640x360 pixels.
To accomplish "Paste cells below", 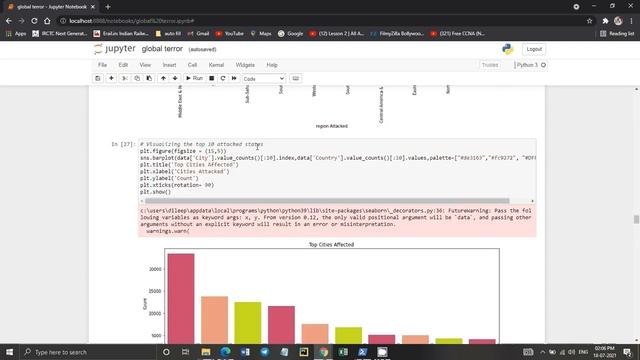I will pos(149,78).
